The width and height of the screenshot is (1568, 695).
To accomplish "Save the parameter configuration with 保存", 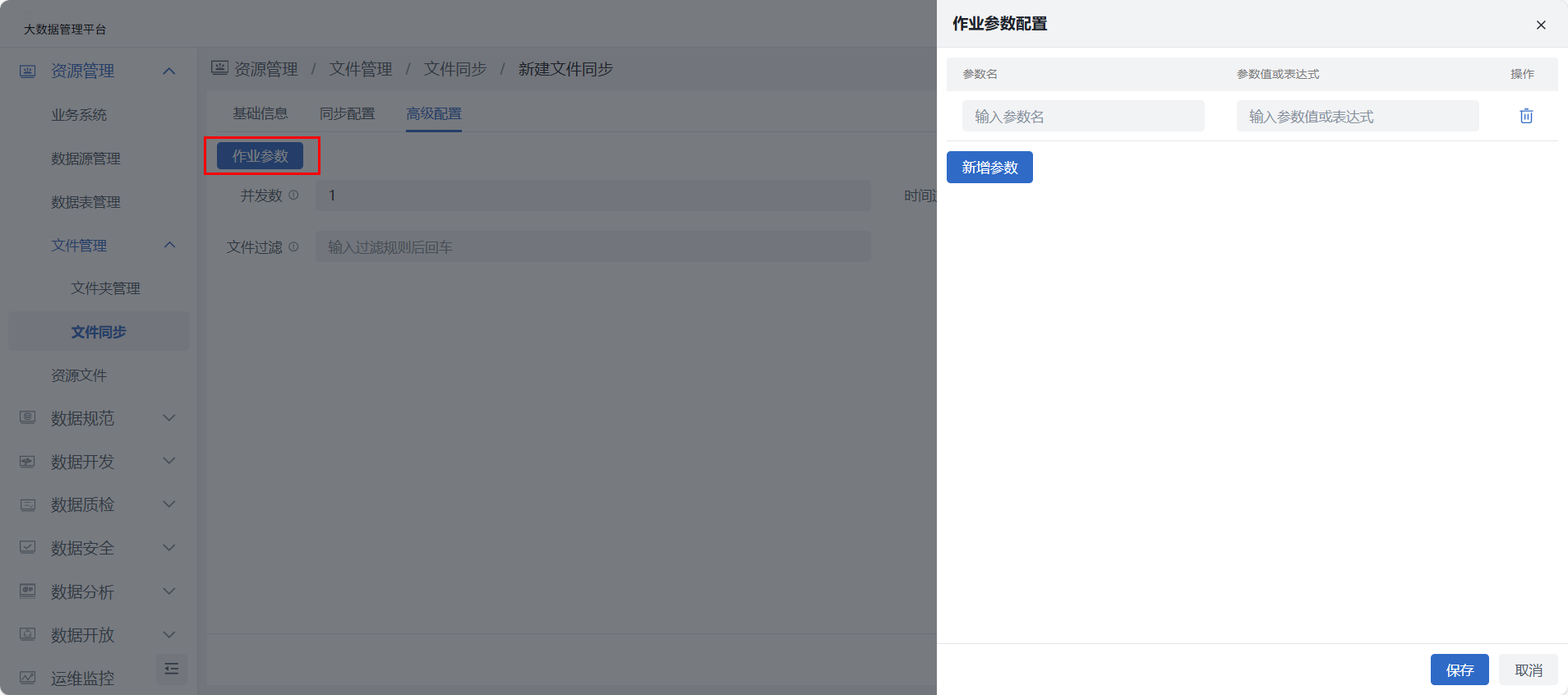I will 1460,670.
